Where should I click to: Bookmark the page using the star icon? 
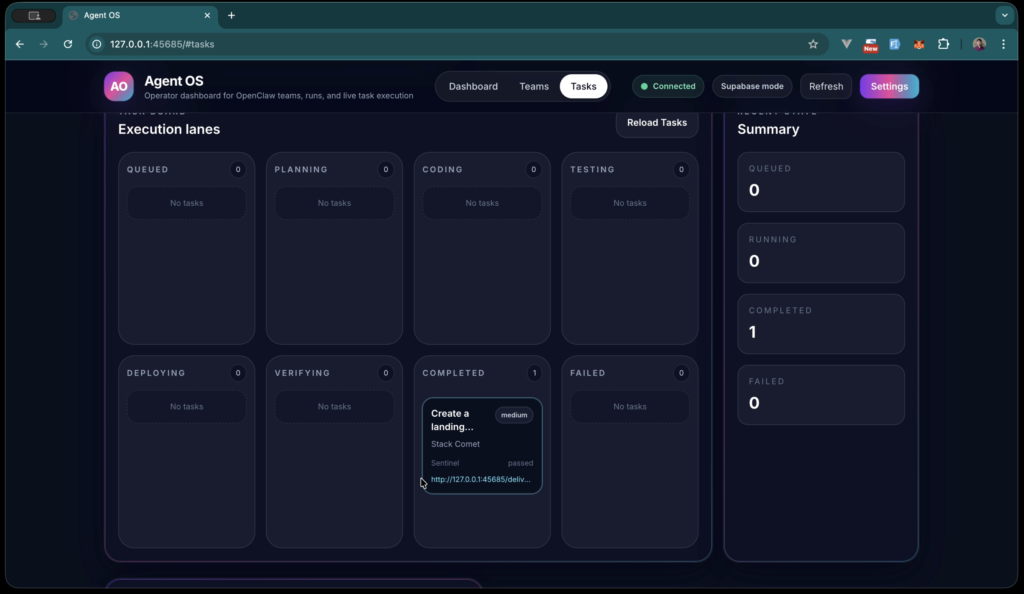pyautogui.click(x=813, y=44)
